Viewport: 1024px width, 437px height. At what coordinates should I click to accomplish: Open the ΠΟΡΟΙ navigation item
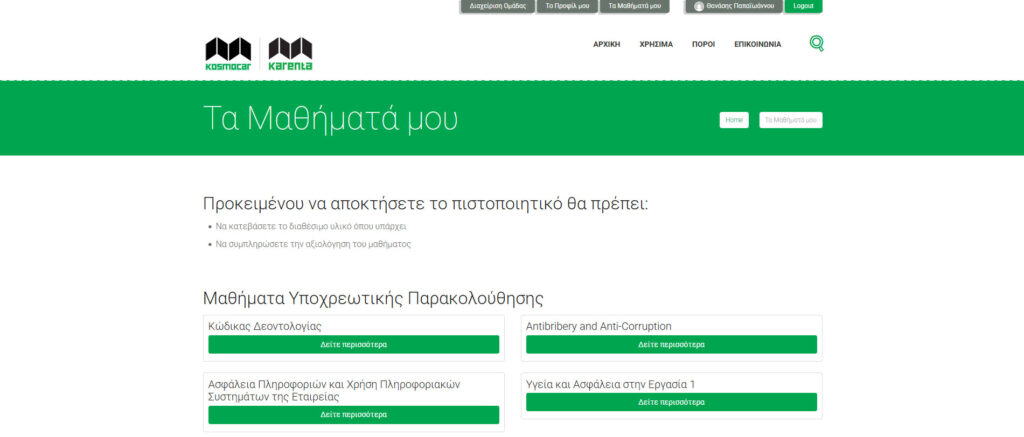point(703,44)
